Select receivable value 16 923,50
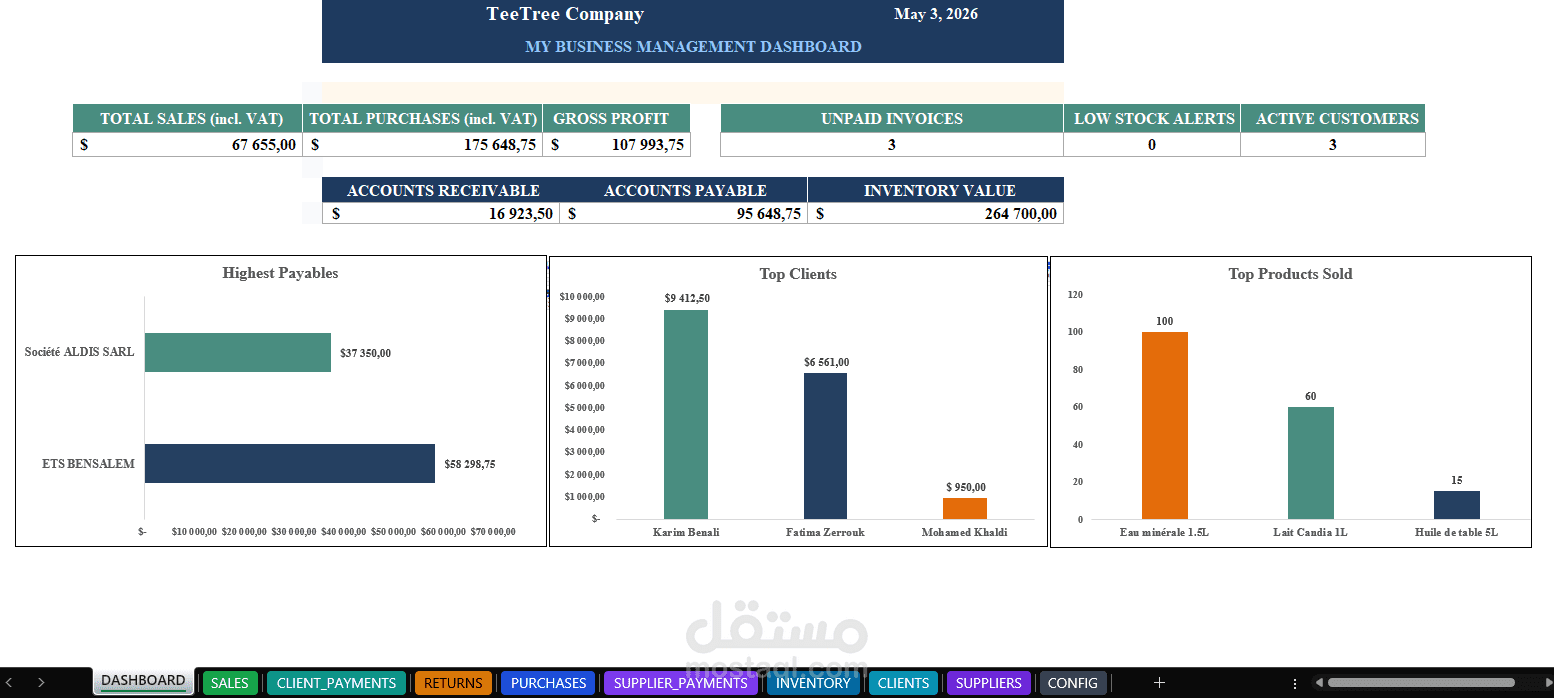The image size is (1554, 698). tap(441, 213)
